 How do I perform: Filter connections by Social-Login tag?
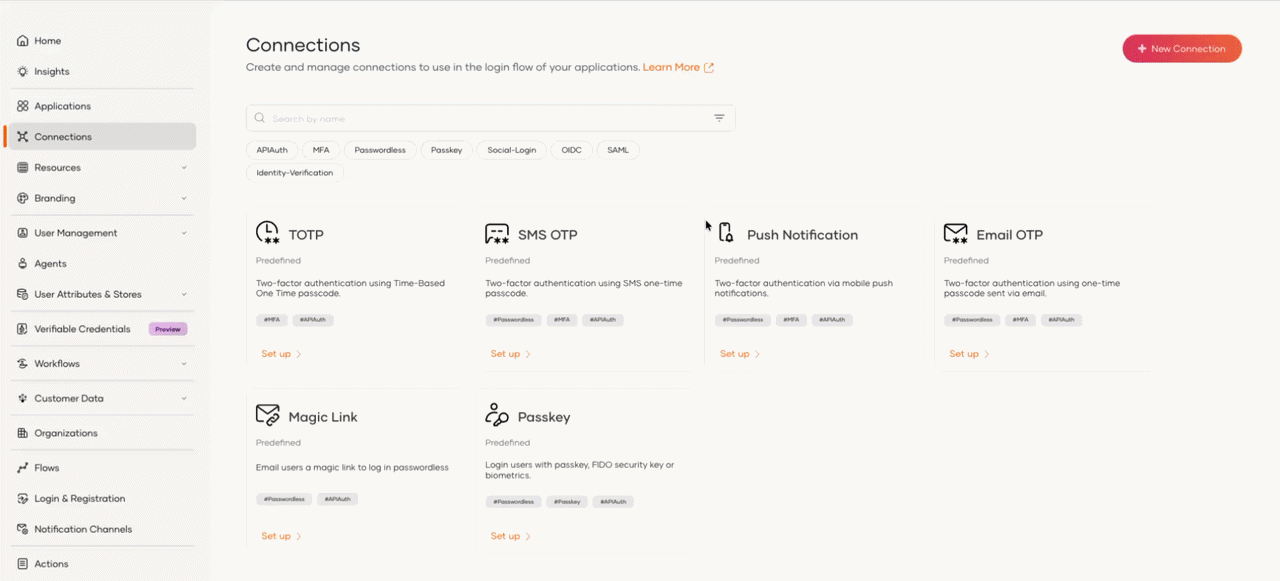(512, 150)
